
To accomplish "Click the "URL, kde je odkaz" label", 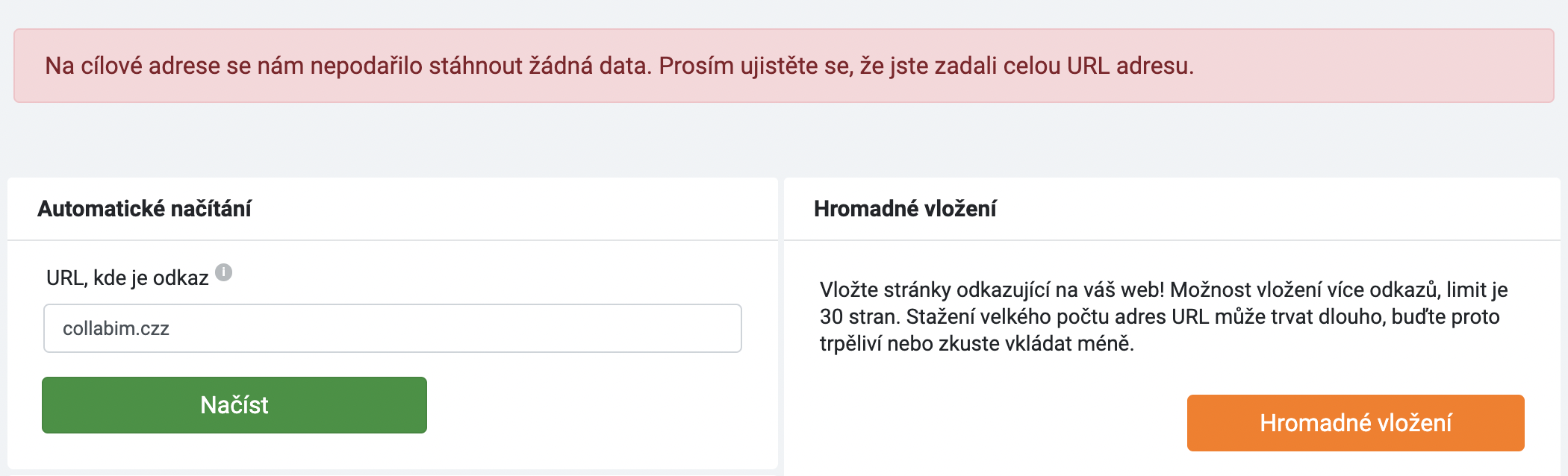I will click(x=127, y=278).
